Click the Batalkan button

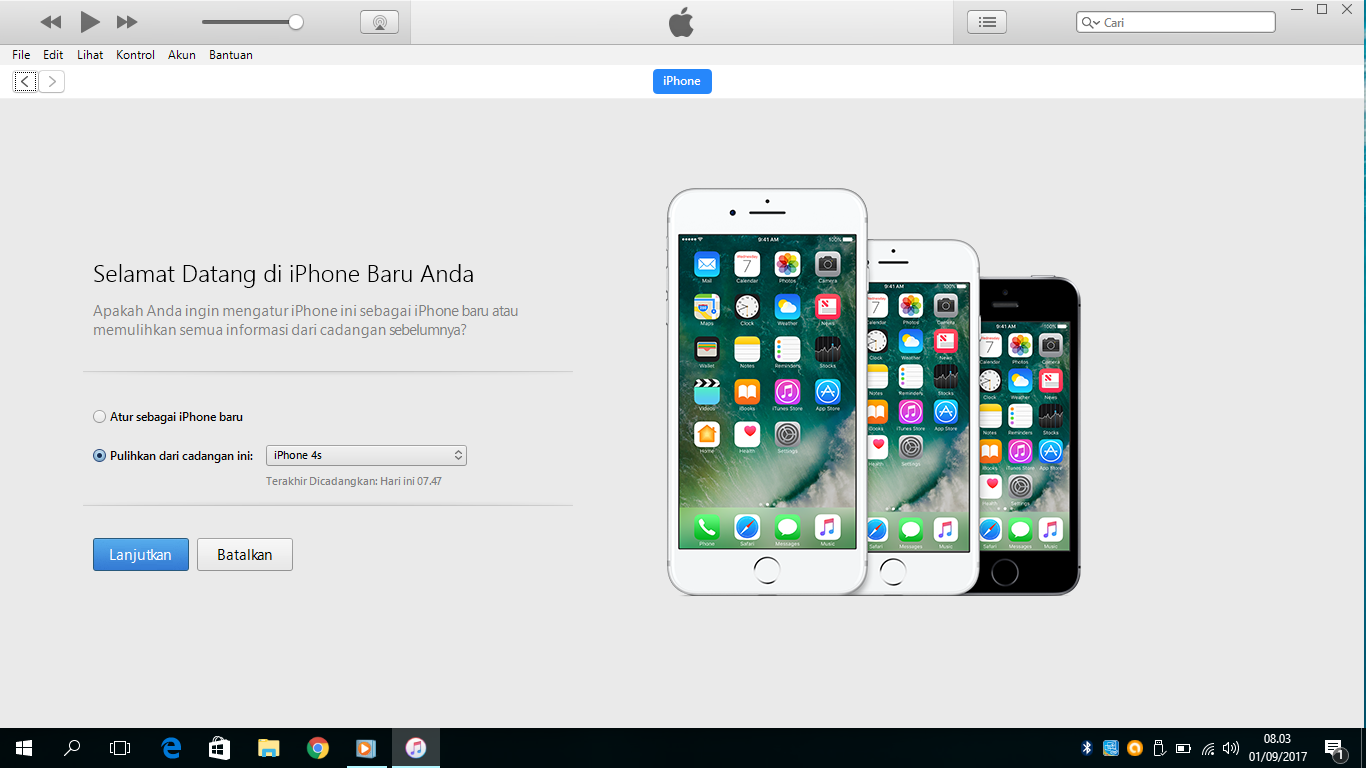(245, 555)
